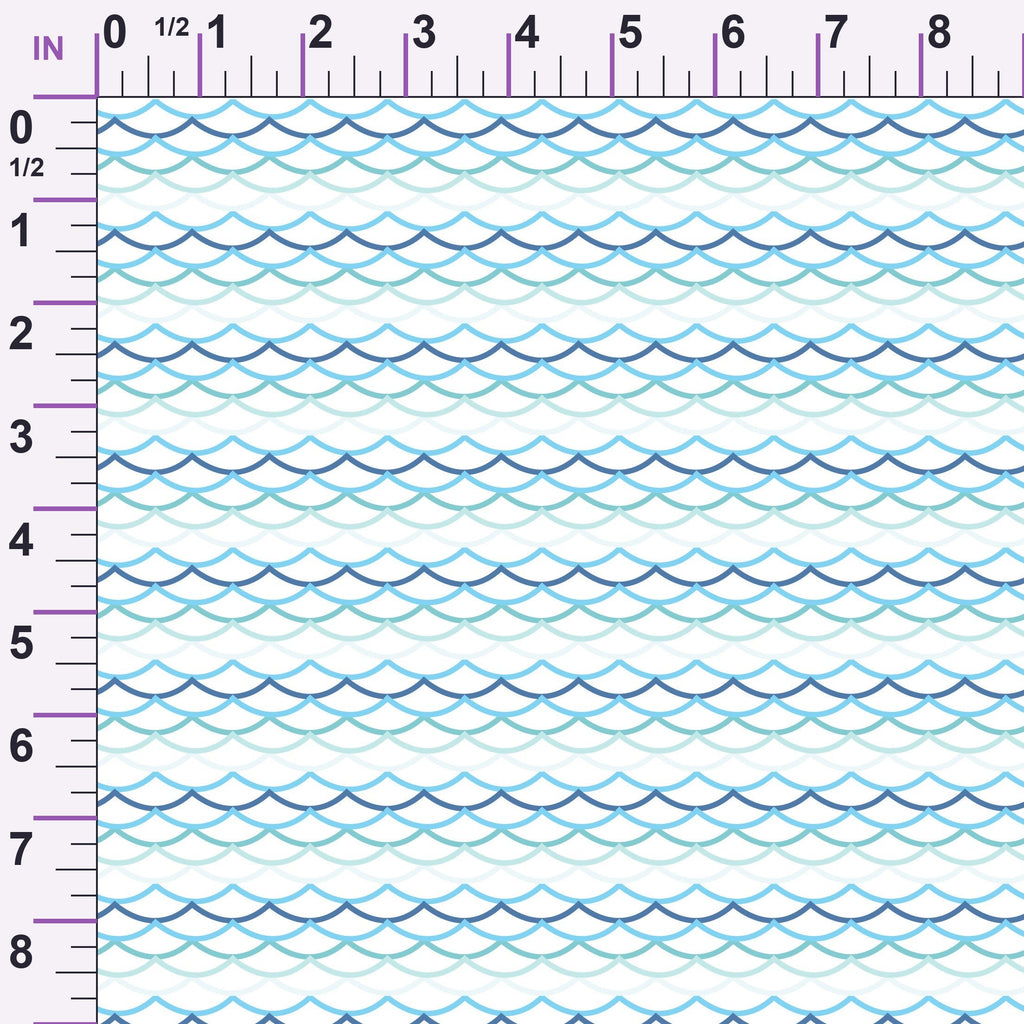Click the "2" on the left ruler

21,334
